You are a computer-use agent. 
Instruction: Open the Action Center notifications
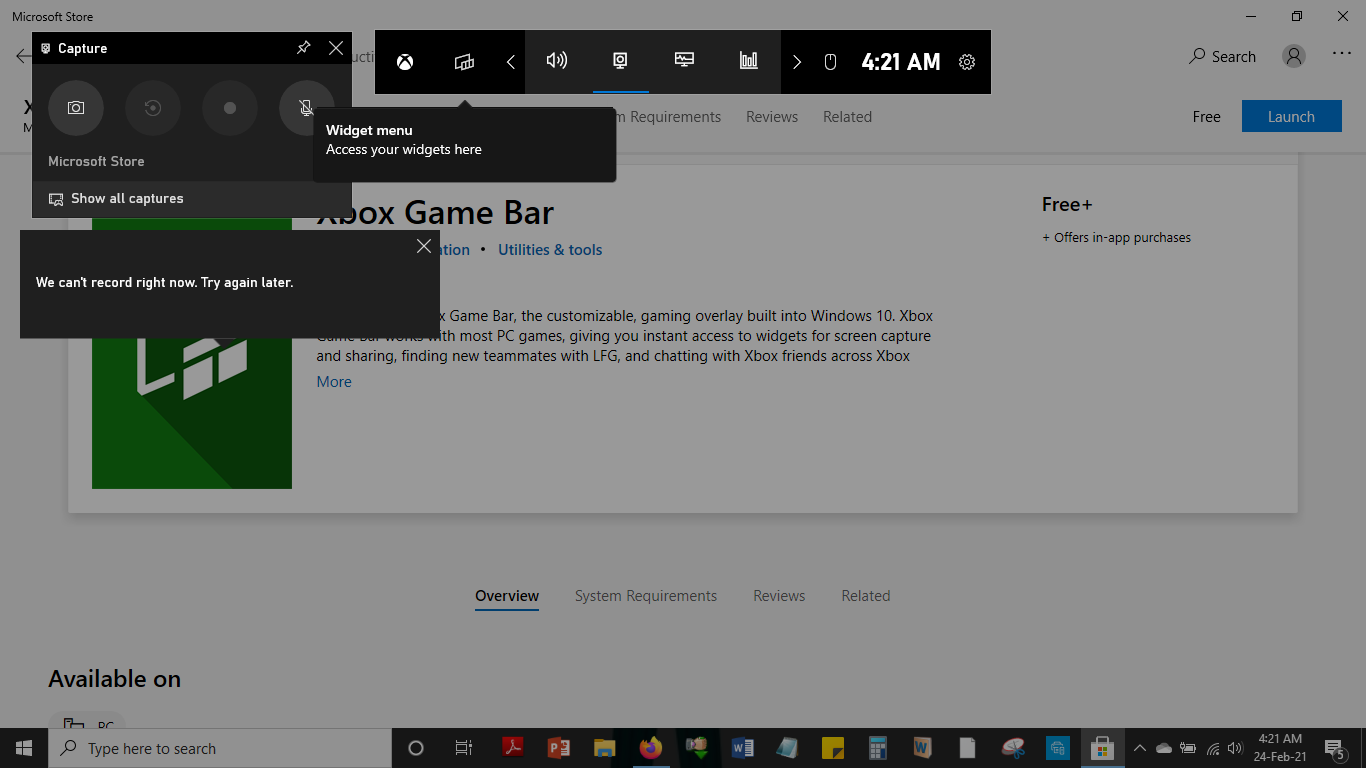[x=1334, y=748]
